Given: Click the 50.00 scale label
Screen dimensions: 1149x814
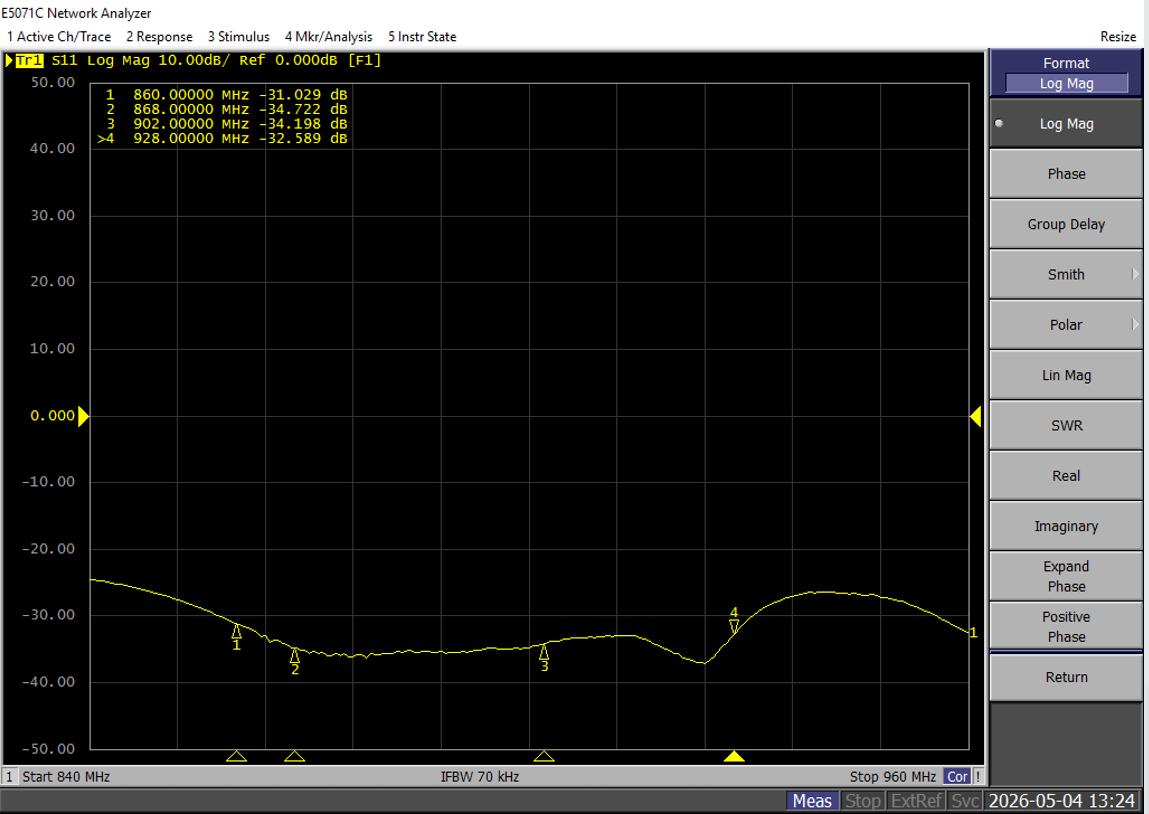Looking at the screenshot, I should [x=53, y=82].
